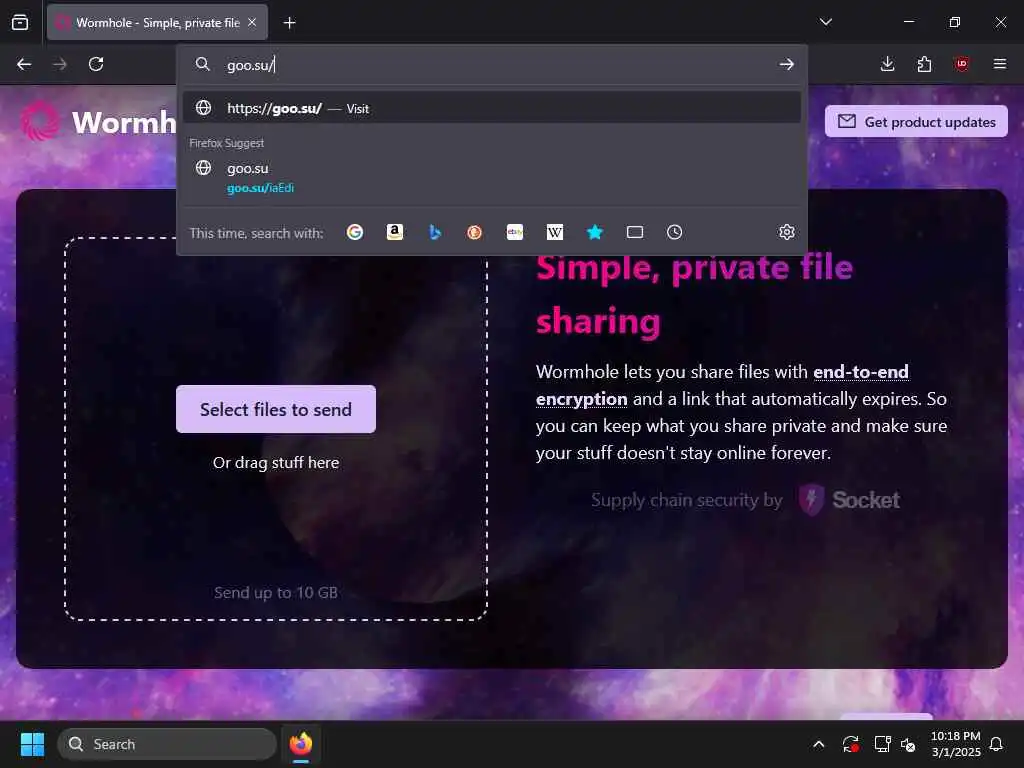This screenshot has height=768, width=1024.
Task: Go forward one page
Action: click(60, 64)
